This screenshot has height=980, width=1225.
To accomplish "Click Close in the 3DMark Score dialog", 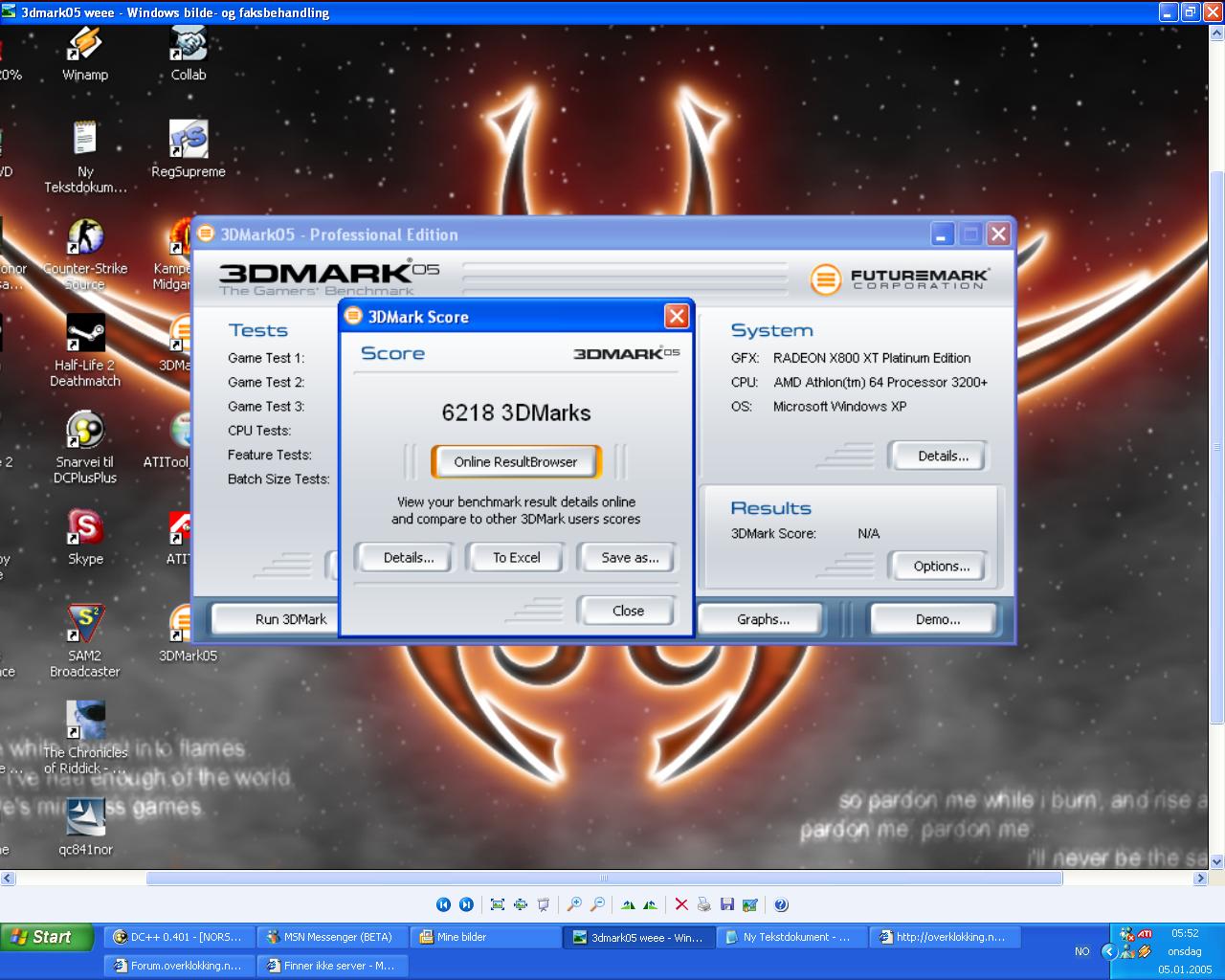I will pyautogui.click(x=628, y=611).
